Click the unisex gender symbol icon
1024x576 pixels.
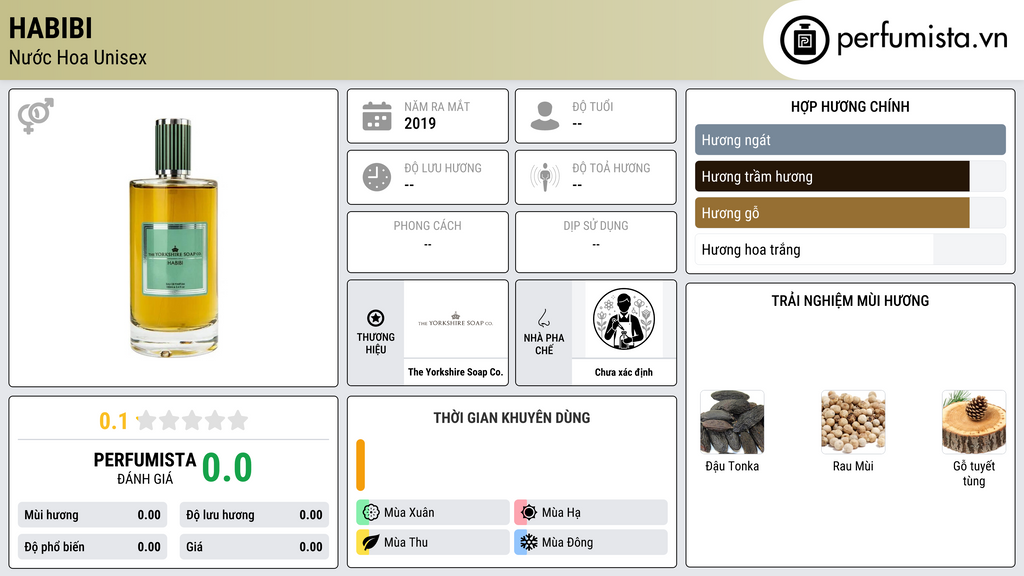tap(36, 116)
